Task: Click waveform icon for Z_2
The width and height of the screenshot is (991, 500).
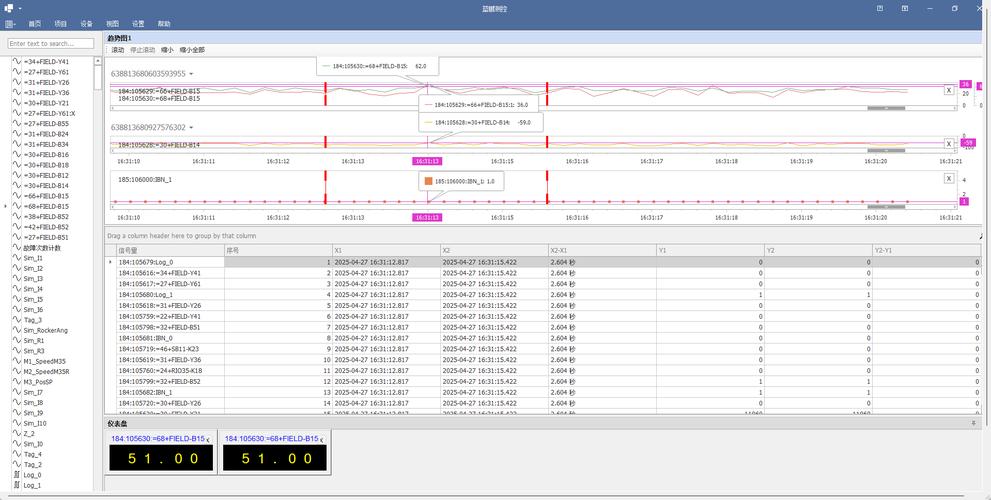Action: point(17,434)
